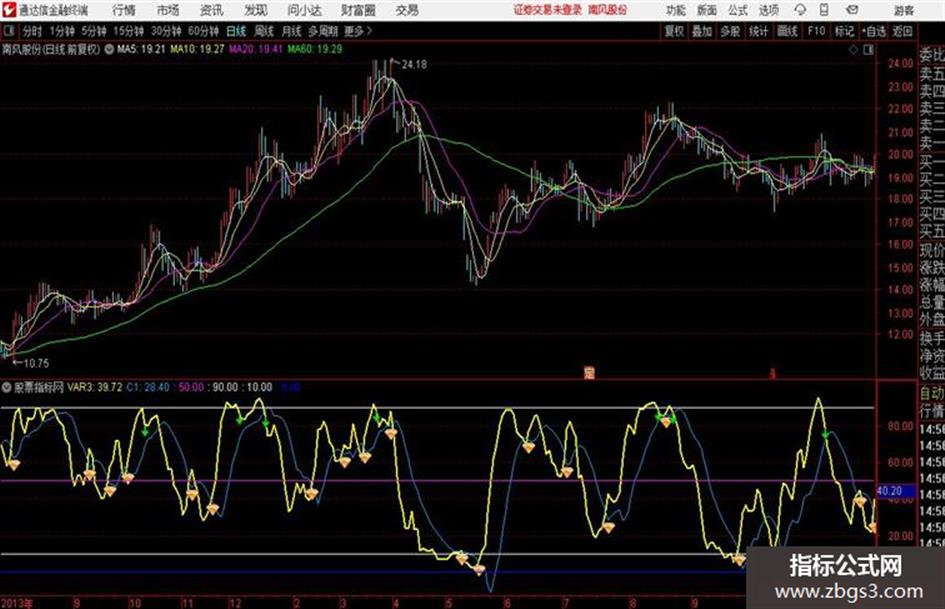The height and width of the screenshot is (609, 945).
Task: Select the 日线 daily chart period
Action: [236, 31]
